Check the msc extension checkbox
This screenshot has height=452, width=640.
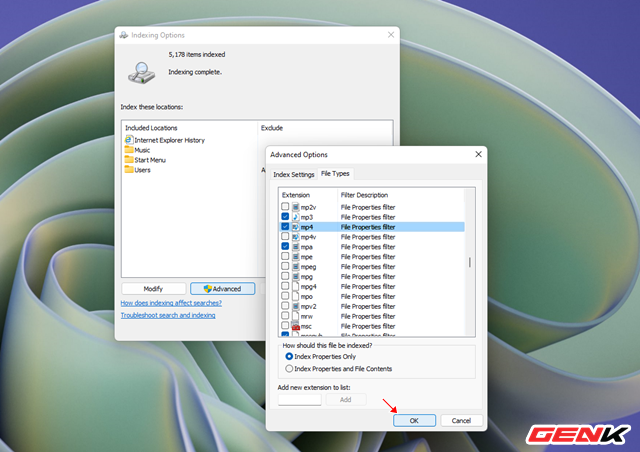(x=285, y=326)
